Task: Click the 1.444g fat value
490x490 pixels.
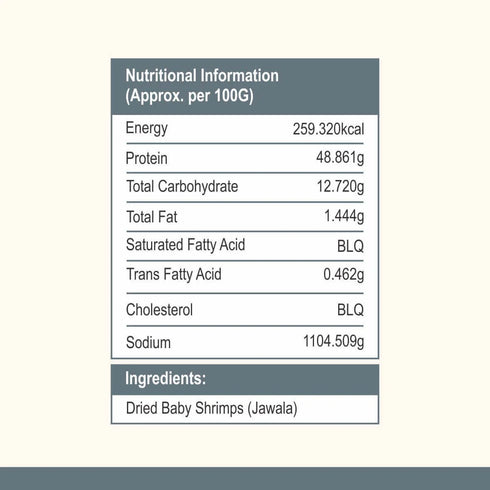Action: [344, 217]
